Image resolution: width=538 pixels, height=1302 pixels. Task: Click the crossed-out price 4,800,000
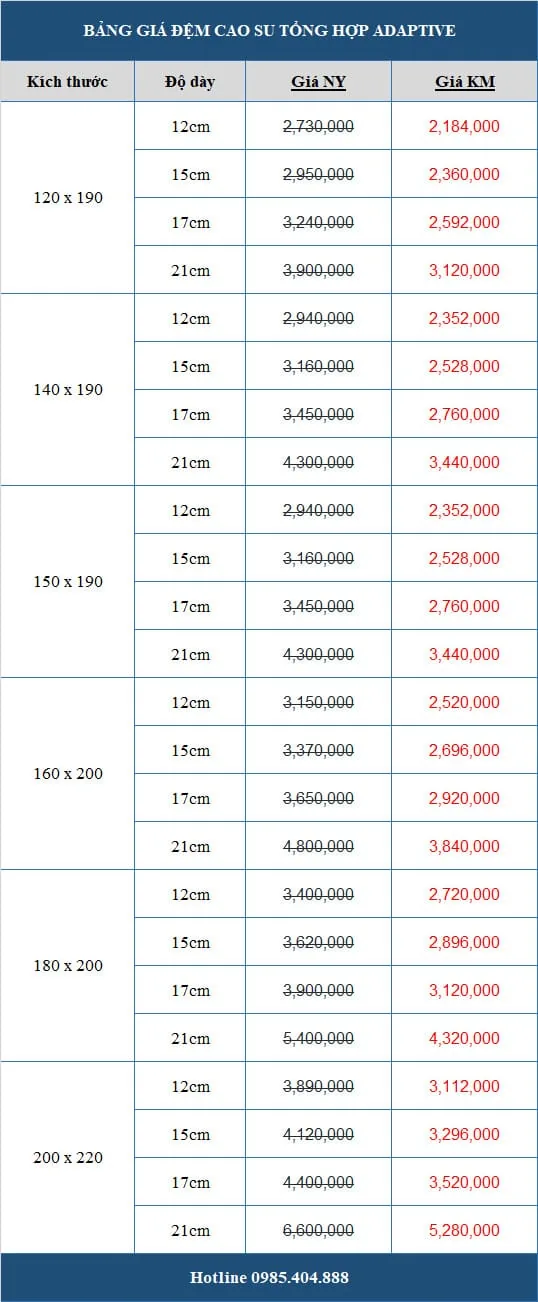[318, 846]
